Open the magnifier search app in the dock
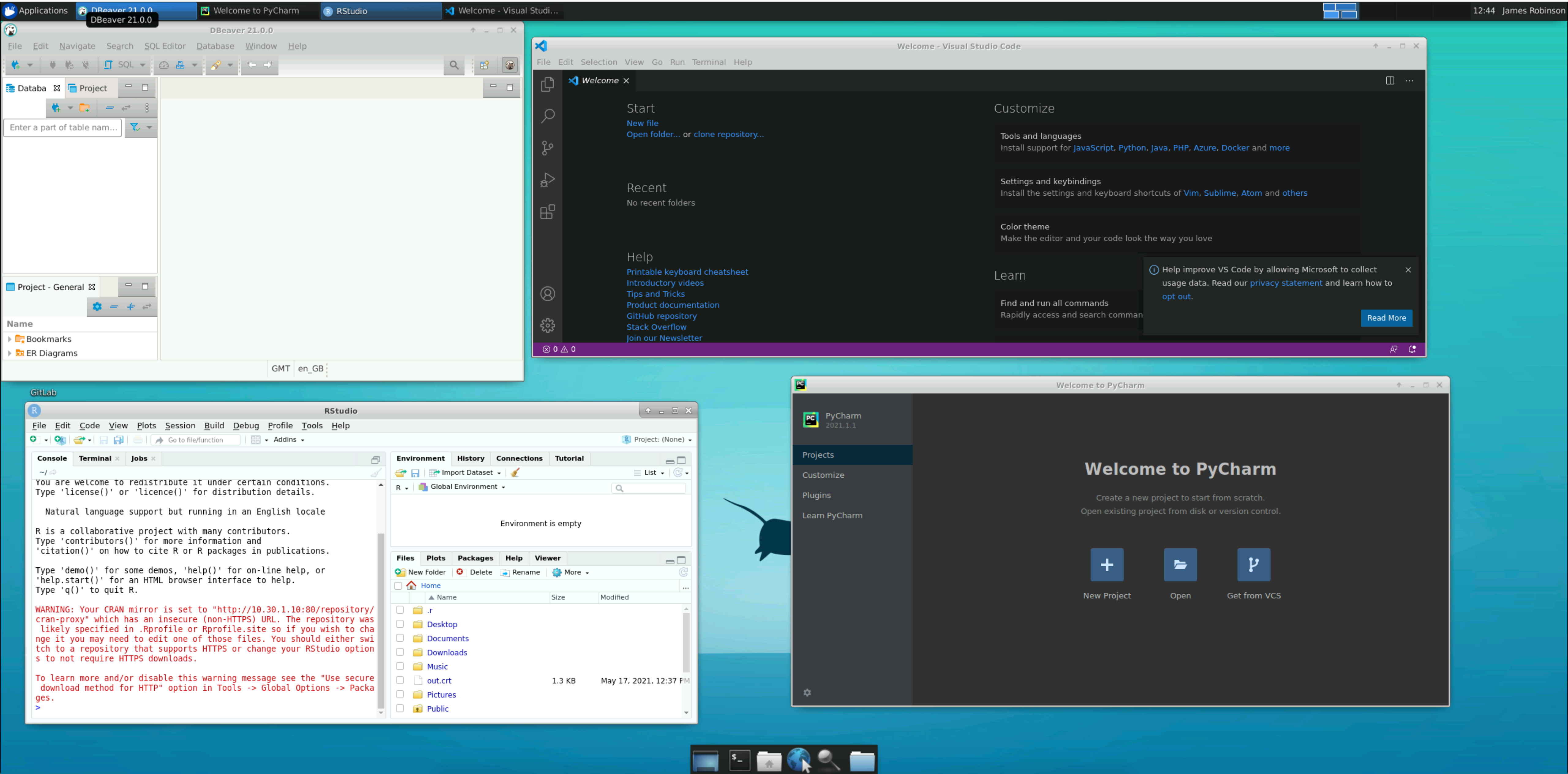1568x774 pixels. click(828, 760)
